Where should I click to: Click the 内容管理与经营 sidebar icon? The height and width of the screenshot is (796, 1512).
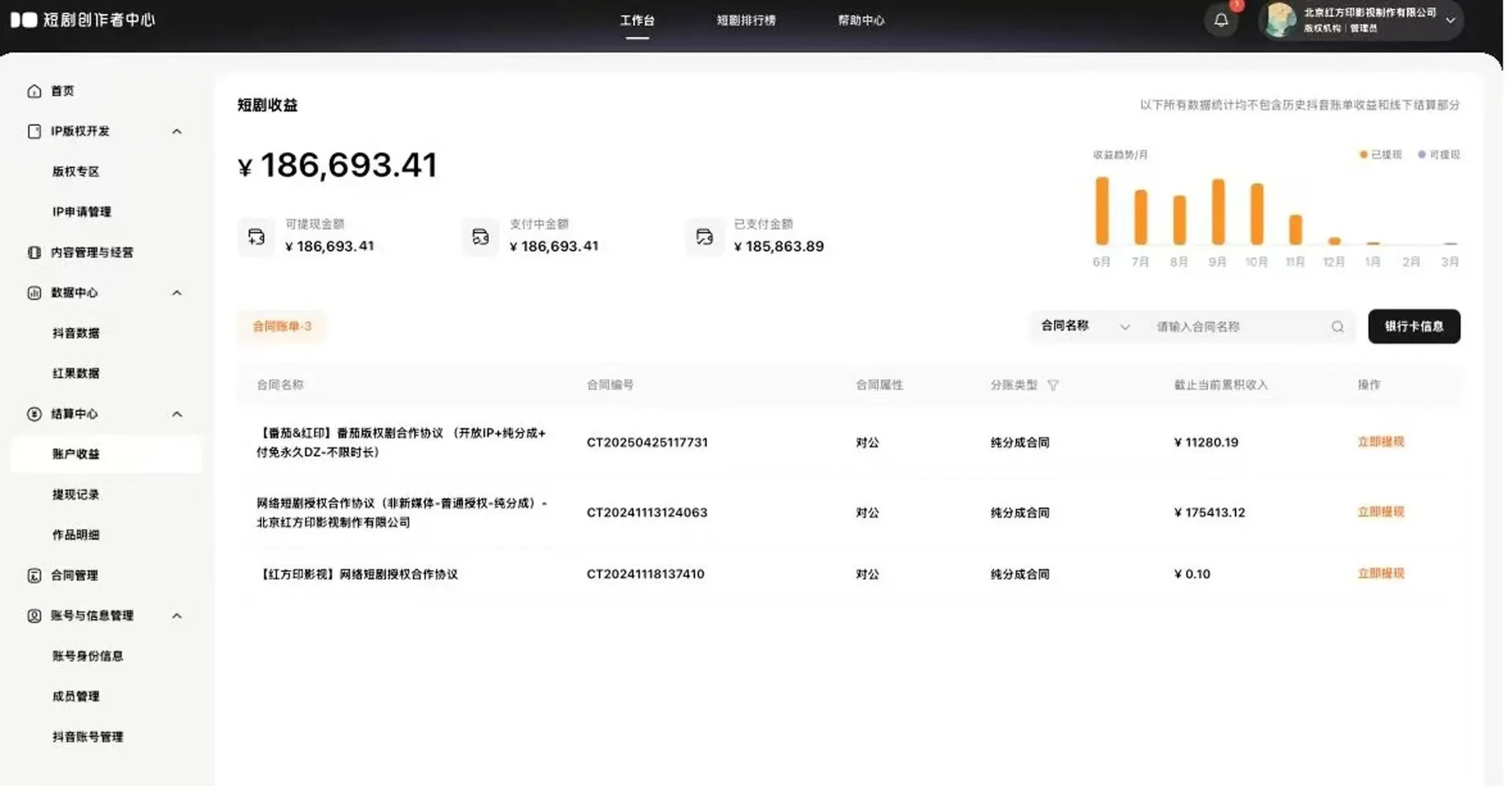34,253
